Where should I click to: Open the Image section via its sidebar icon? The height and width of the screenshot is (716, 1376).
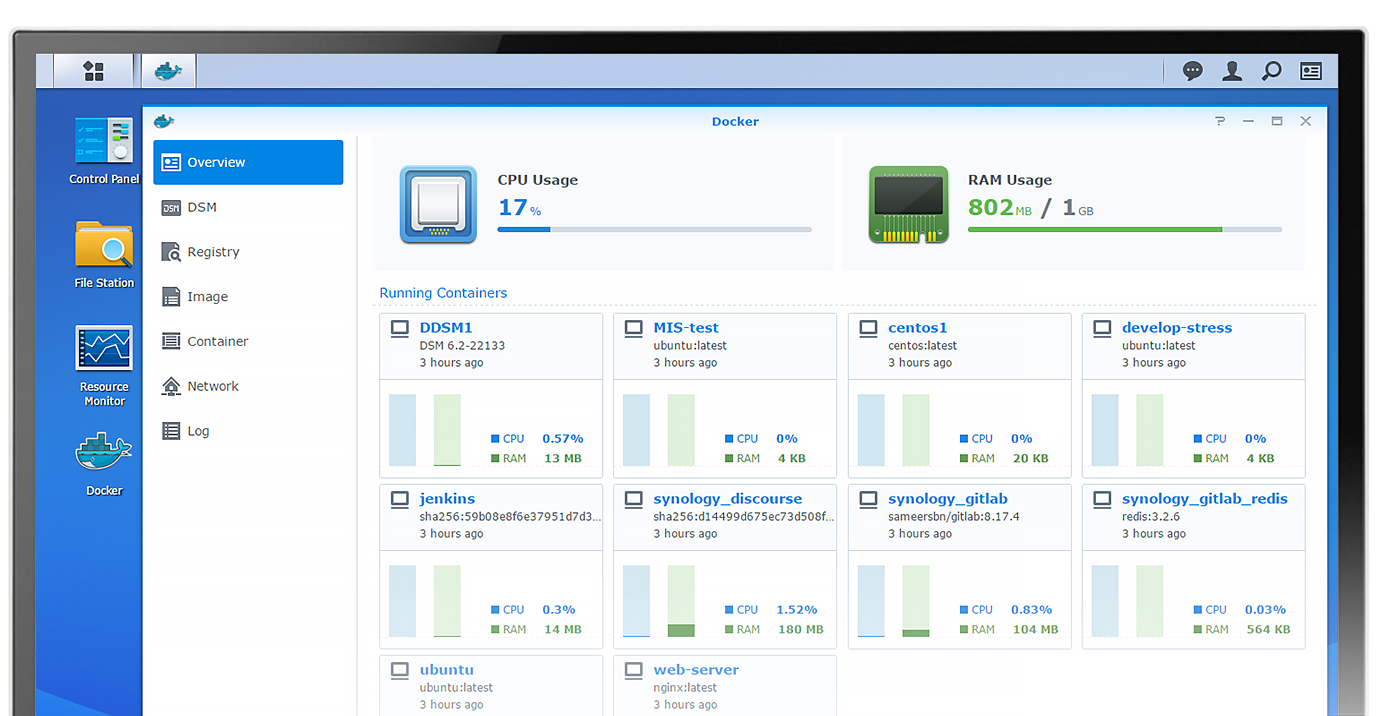[169, 296]
